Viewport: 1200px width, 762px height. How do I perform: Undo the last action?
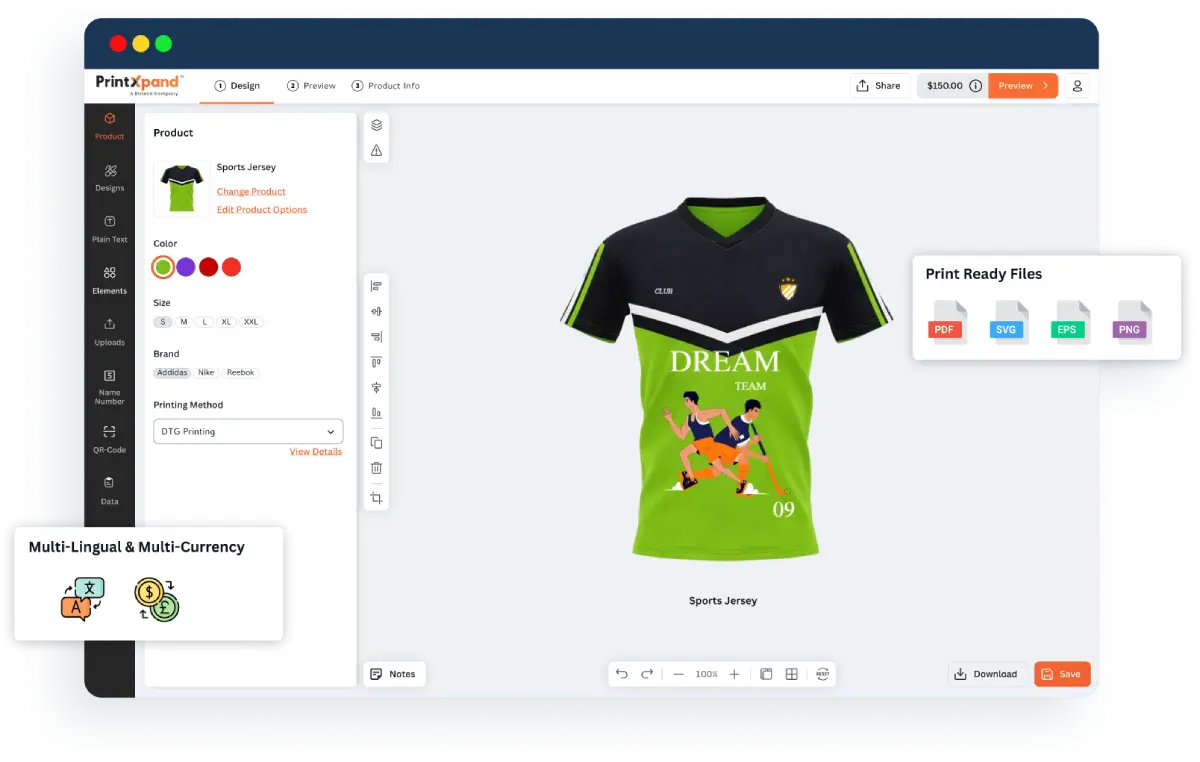(x=621, y=674)
